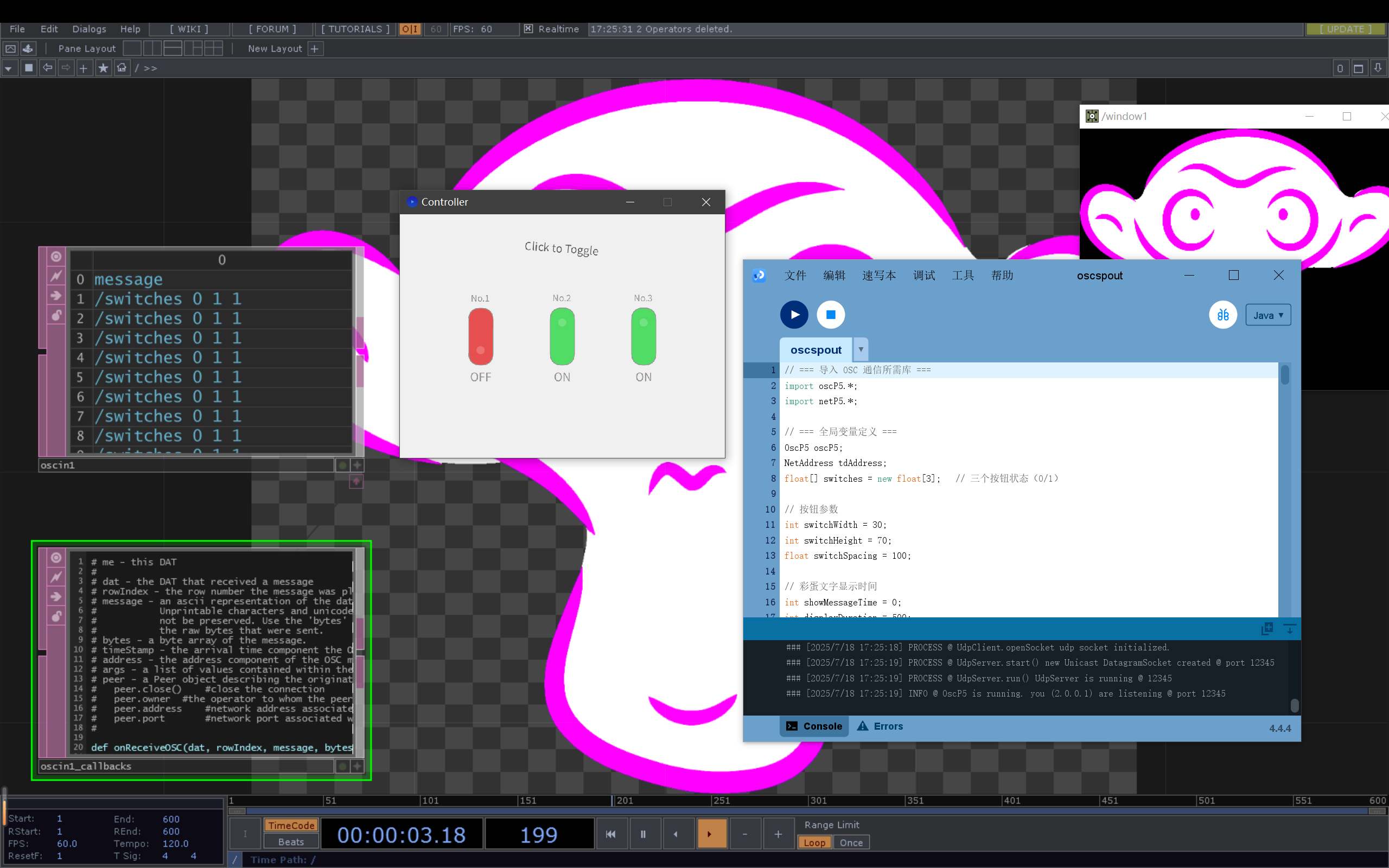Open the 工具 menu in Processing

(963, 276)
